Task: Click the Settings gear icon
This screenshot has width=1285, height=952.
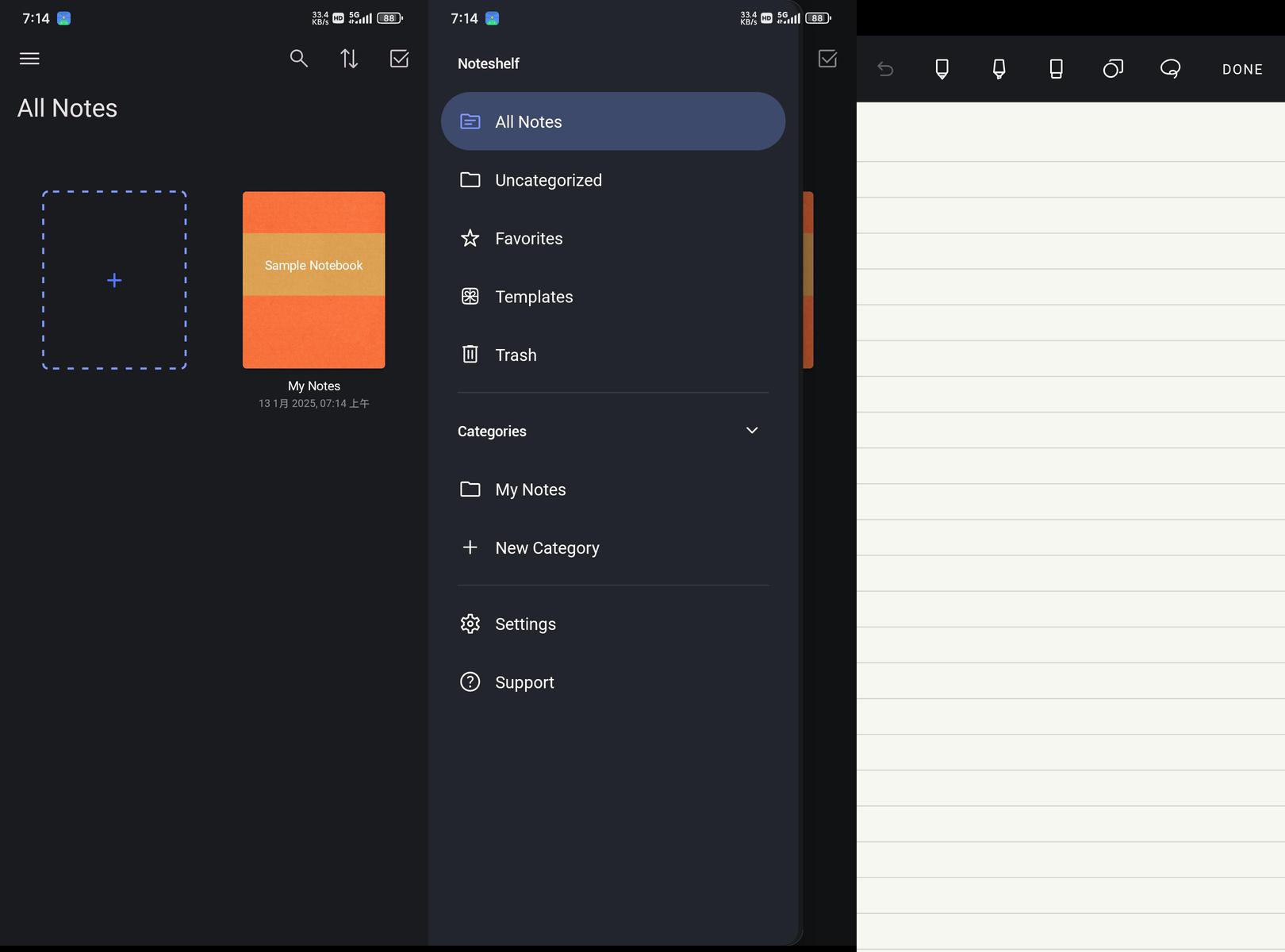Action: [470, 624]
